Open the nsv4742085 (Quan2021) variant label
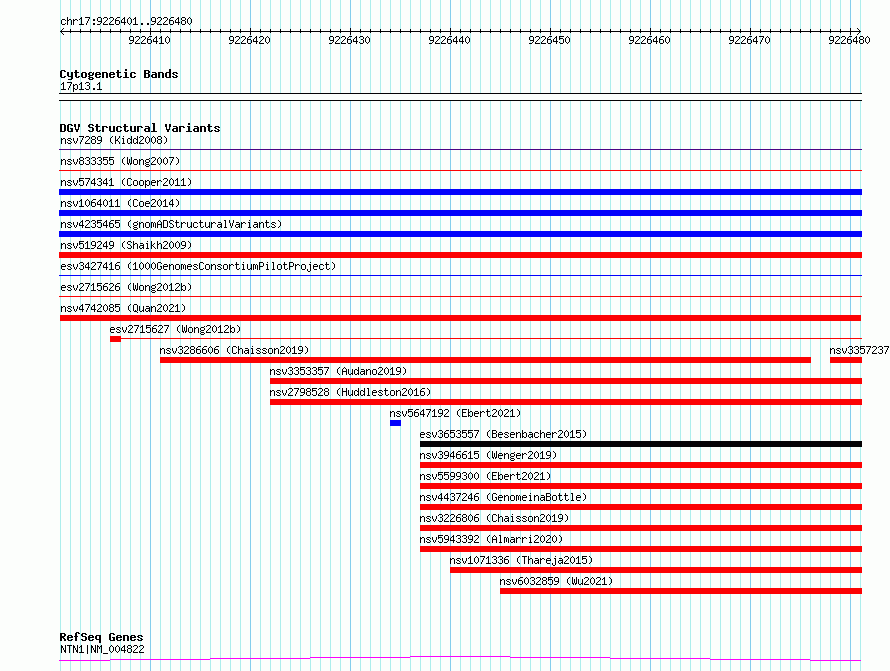This screenshot has width=890, height=671. 123,308
